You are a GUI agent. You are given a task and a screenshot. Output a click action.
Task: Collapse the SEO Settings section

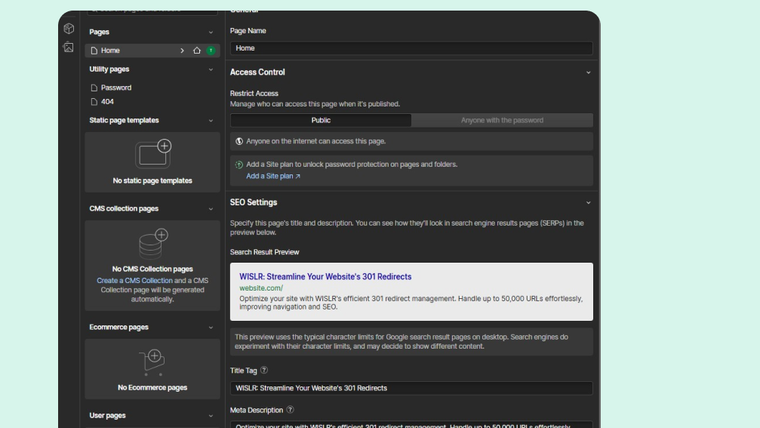[588, 203]
